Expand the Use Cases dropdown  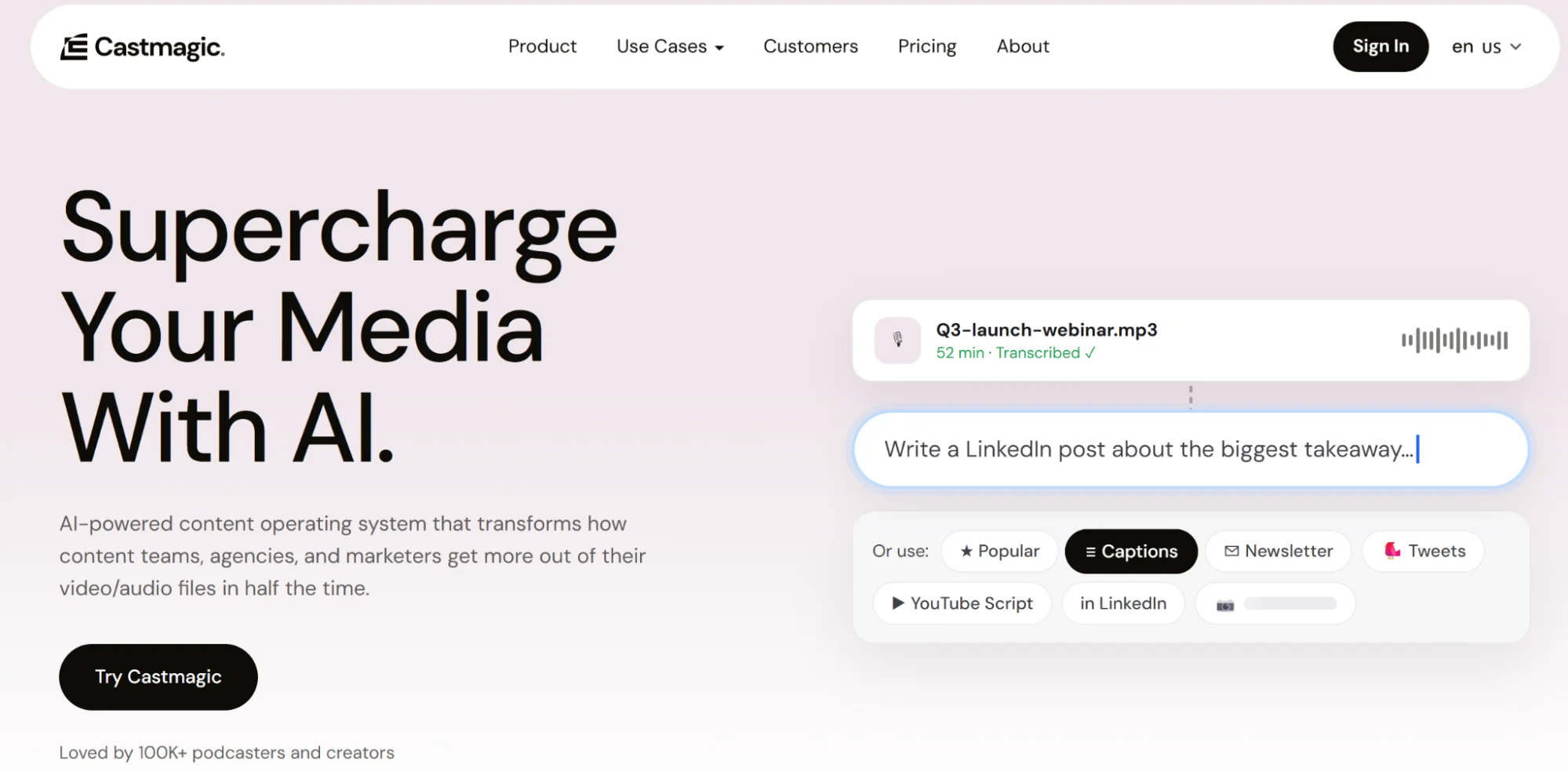click(x=670, y=46)
